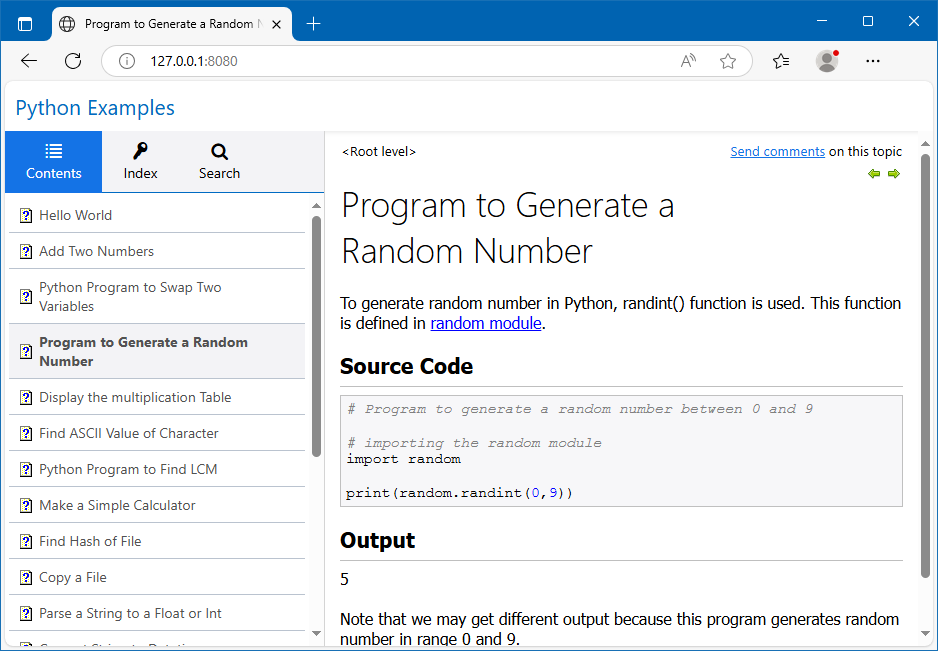The height and width of the screenshot is (651, 938).
Task: Click the Root level breadcrumb
Action: tap(379, 151)
